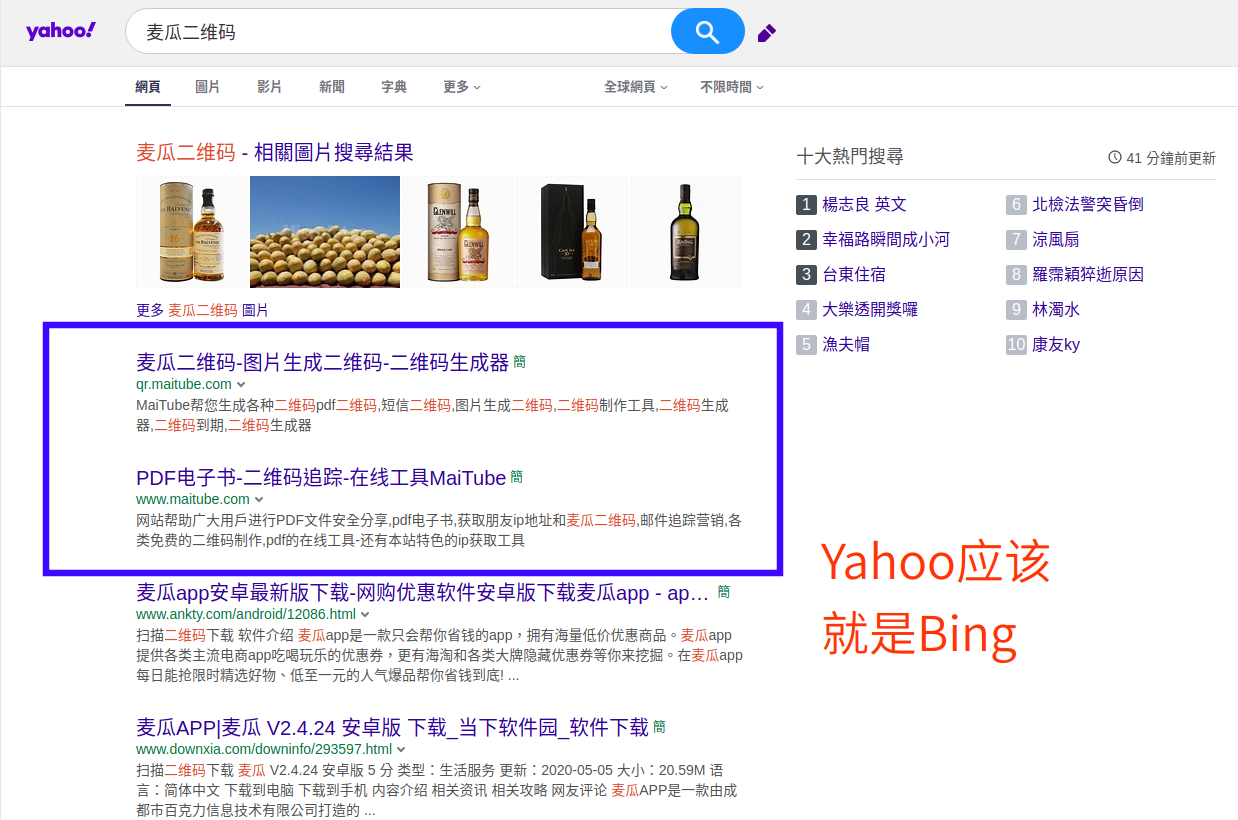
Task: Open the 麦瓜二维码 - 相關圖片搜尋結果 heading link
Action: click(x=275, y=153)
